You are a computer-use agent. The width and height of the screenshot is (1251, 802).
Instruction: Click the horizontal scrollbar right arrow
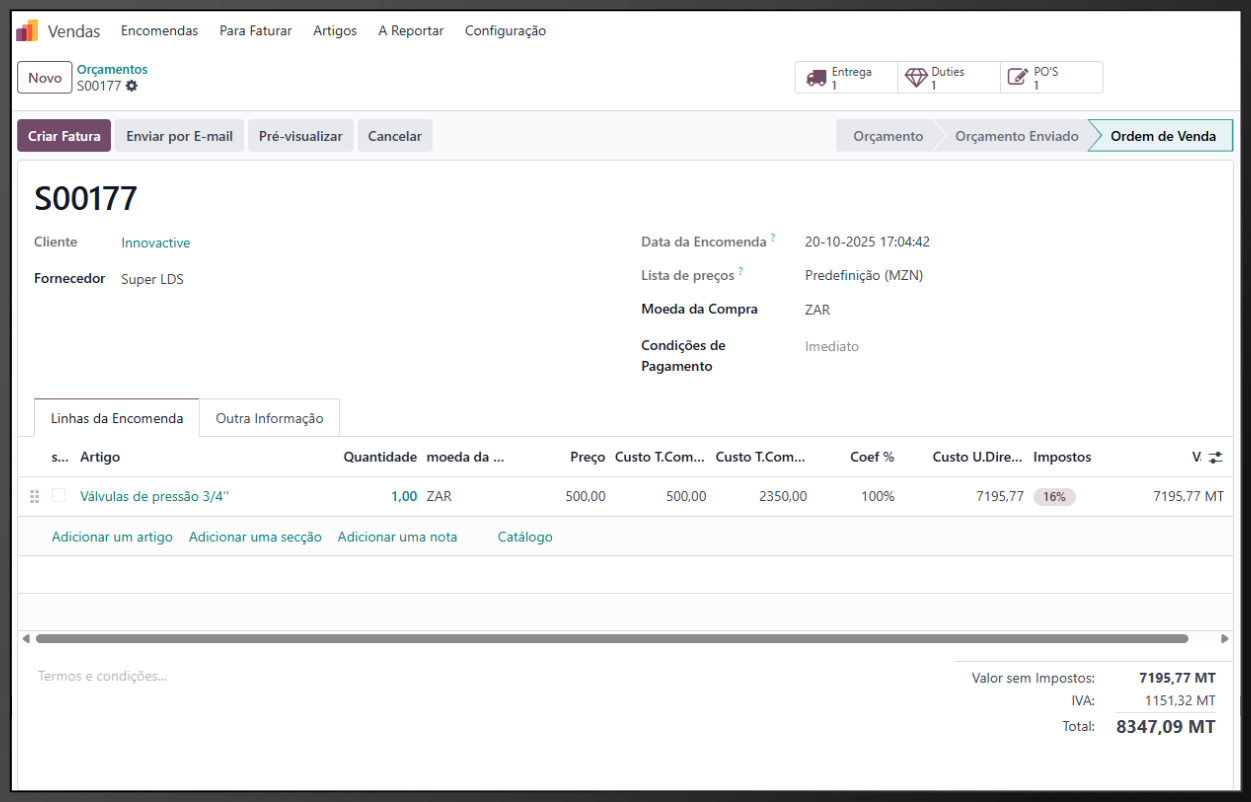point(1224,638)
